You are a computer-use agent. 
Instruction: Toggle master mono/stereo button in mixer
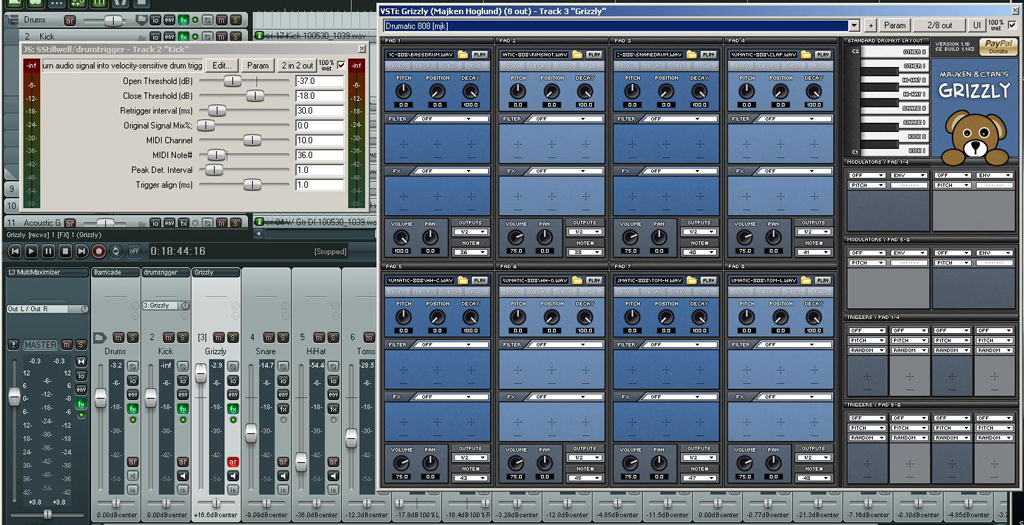coord(81,361)
